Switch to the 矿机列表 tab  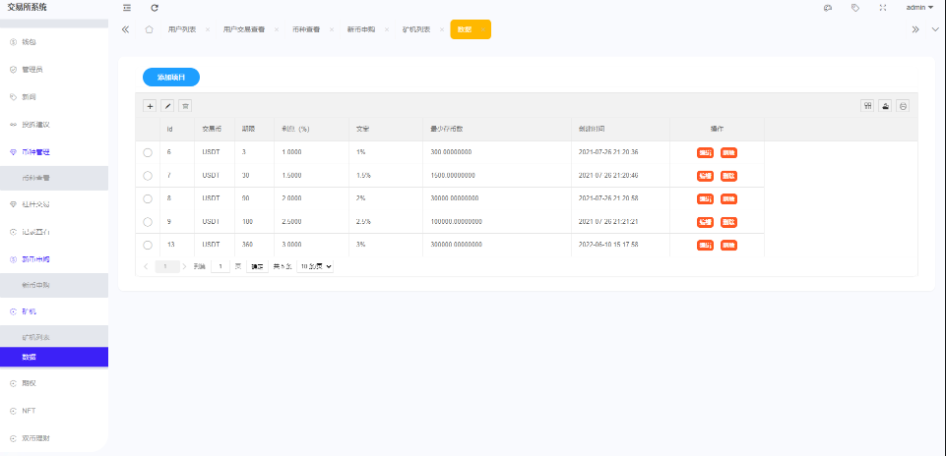tap(416, 30)
